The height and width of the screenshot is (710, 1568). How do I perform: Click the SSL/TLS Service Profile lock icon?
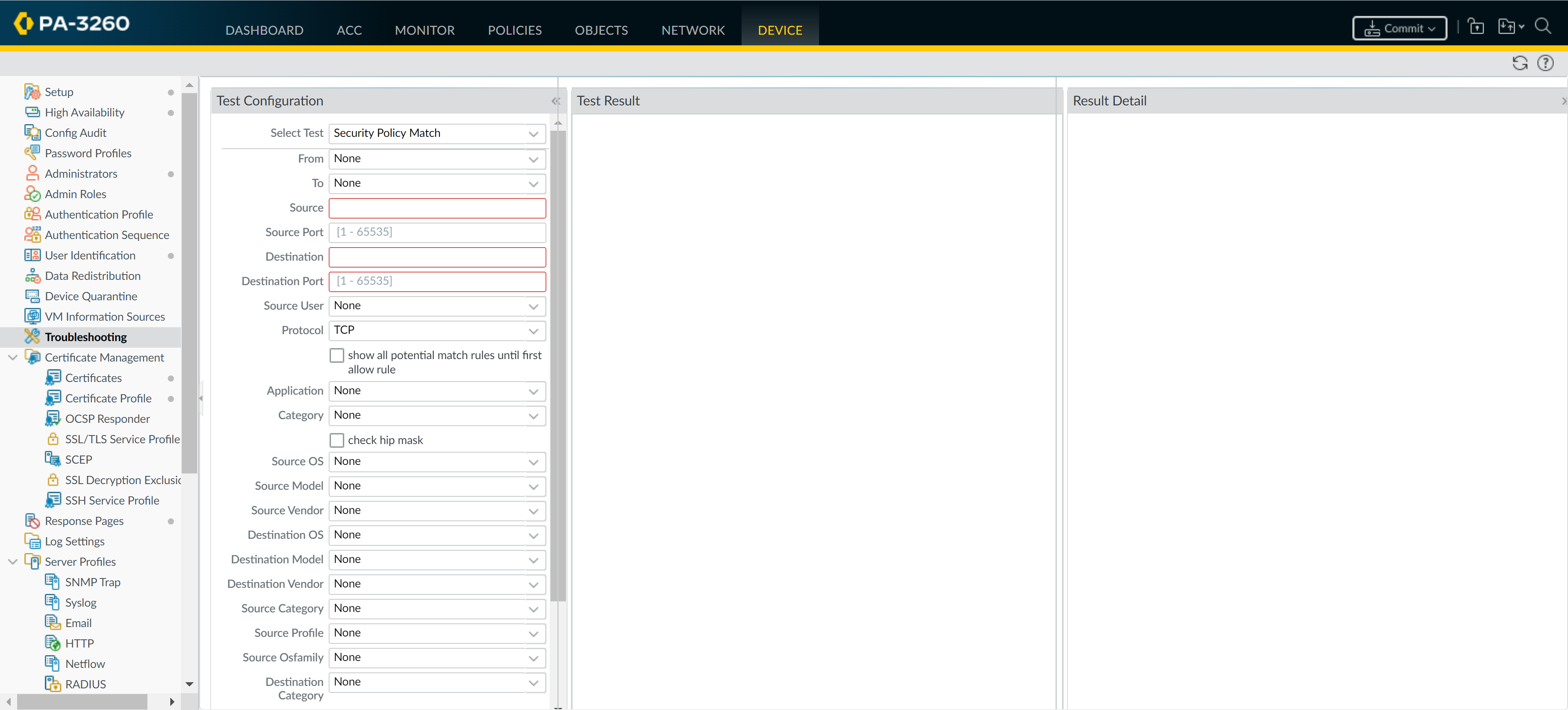point(53,439)
